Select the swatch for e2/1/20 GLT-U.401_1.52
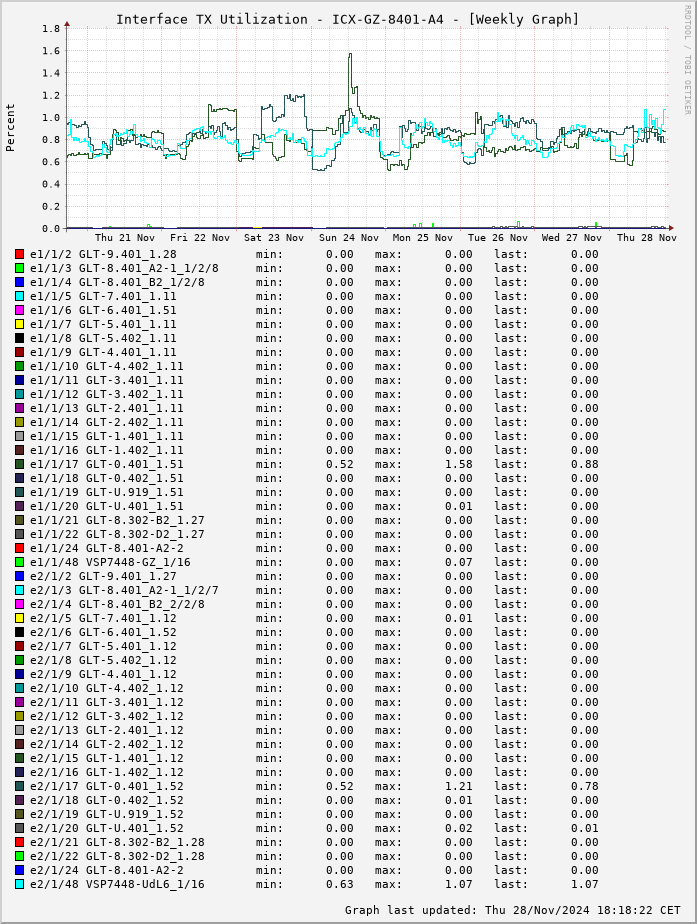Screen dimensions: 697x924 pyautogui.click(x=20, y=828)
